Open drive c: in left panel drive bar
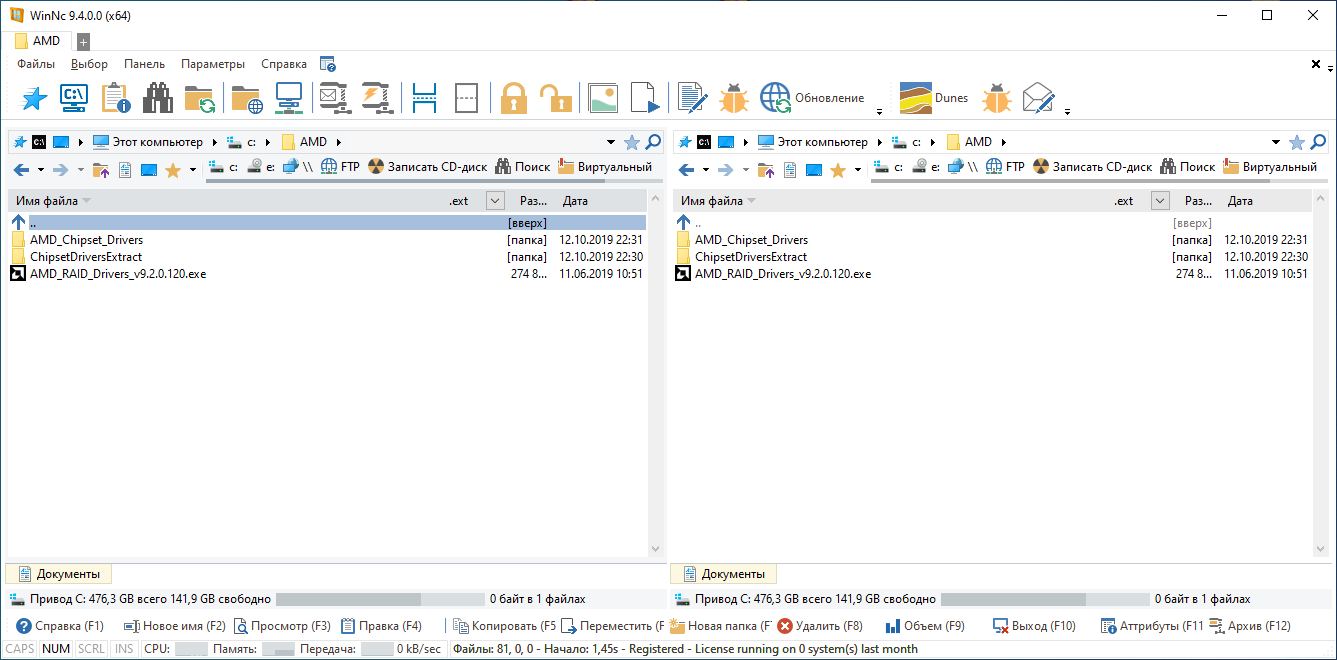1337x660 pixels. tap(221, 168)
